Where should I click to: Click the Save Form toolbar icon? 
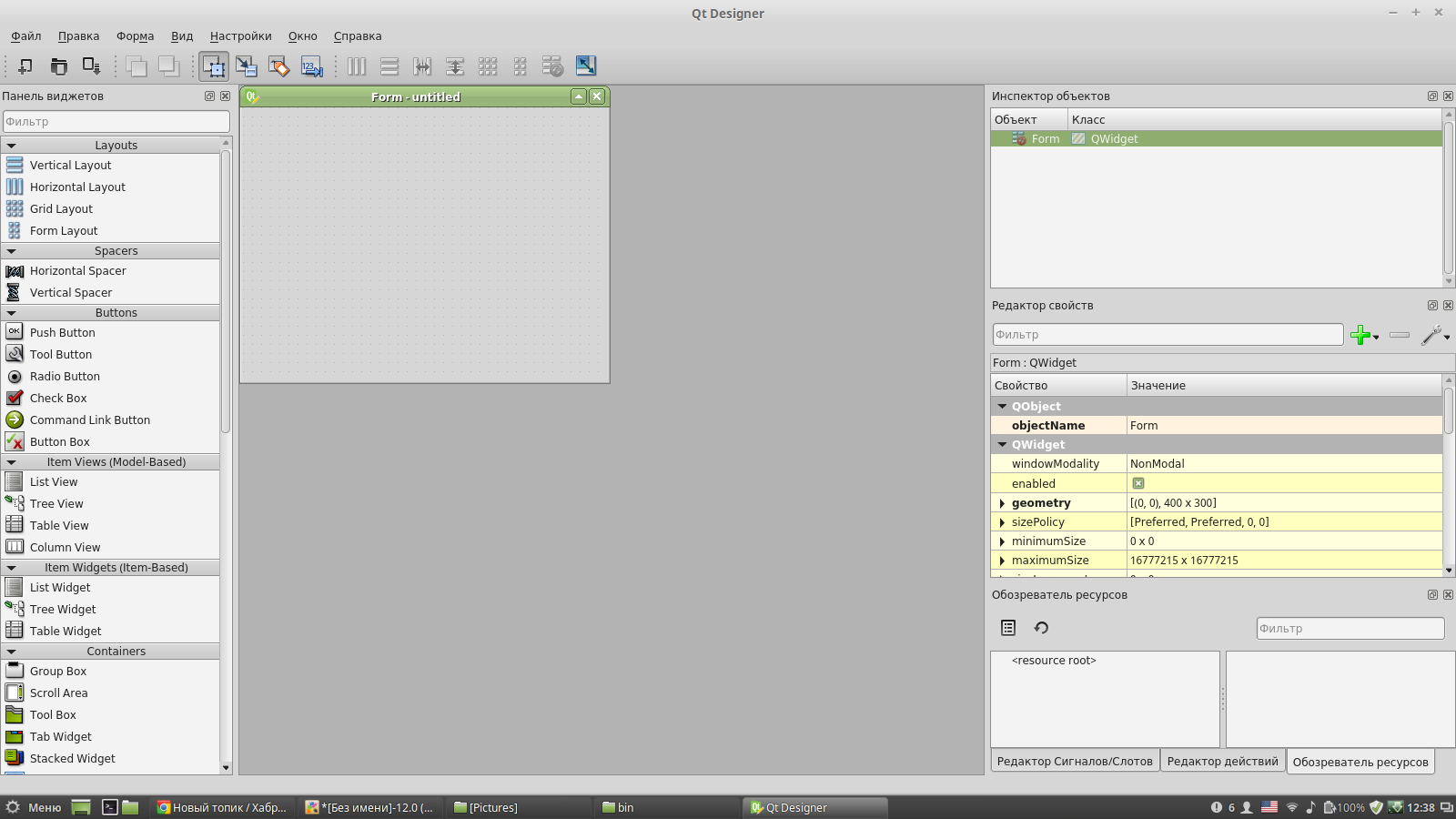point(91,66)
